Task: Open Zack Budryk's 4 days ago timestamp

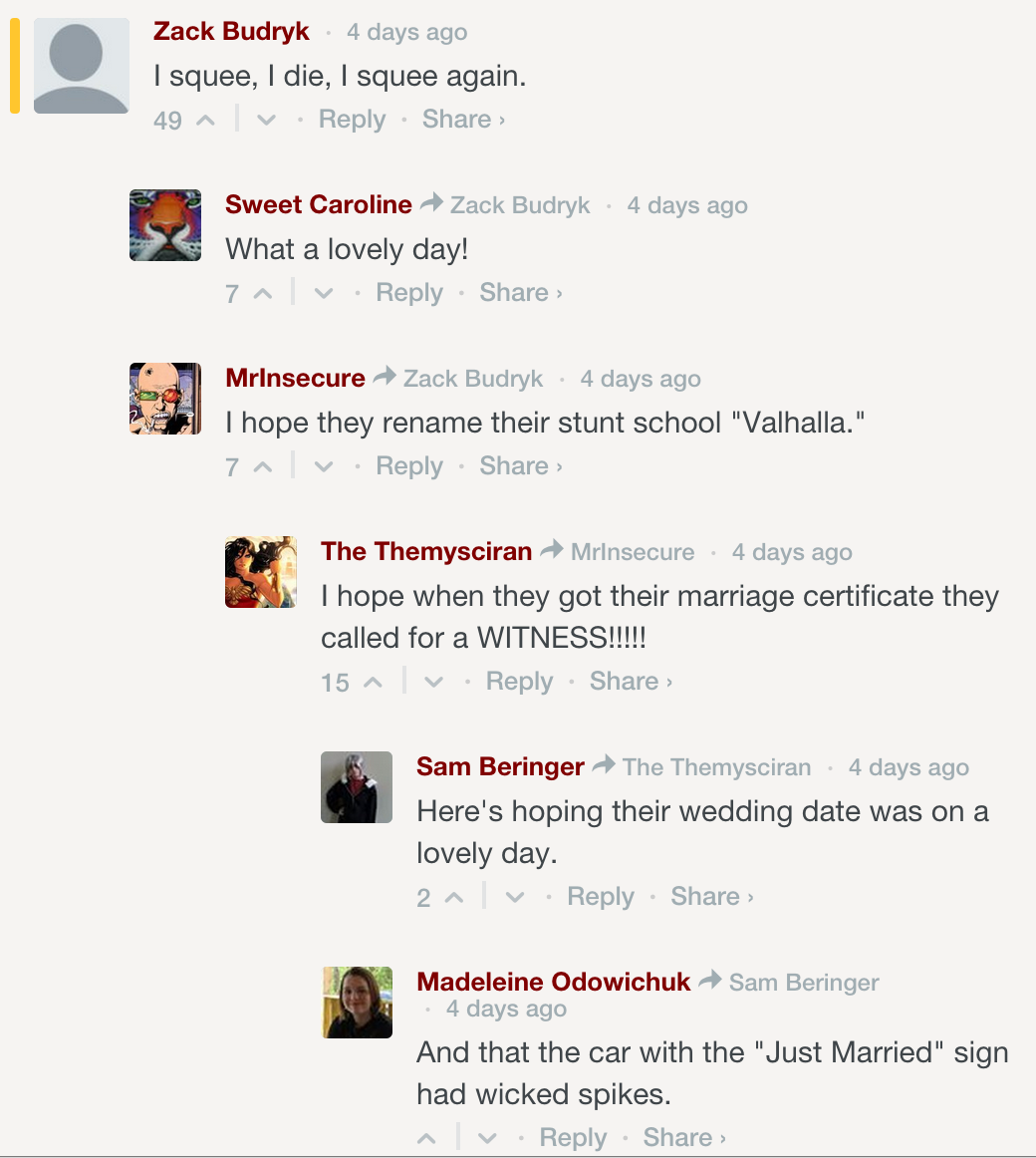Action: click(x=406, y=32)
